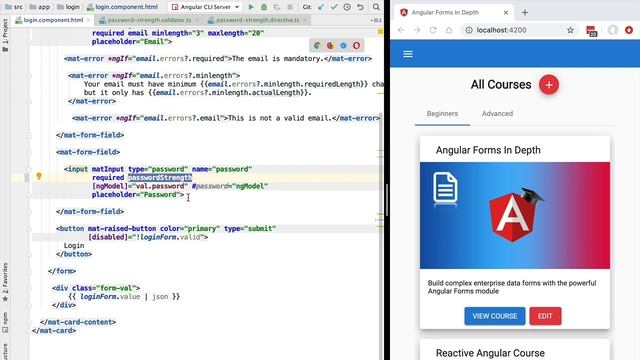Update project with Git blue arrow
640x360 pixels.
point(321,7)
